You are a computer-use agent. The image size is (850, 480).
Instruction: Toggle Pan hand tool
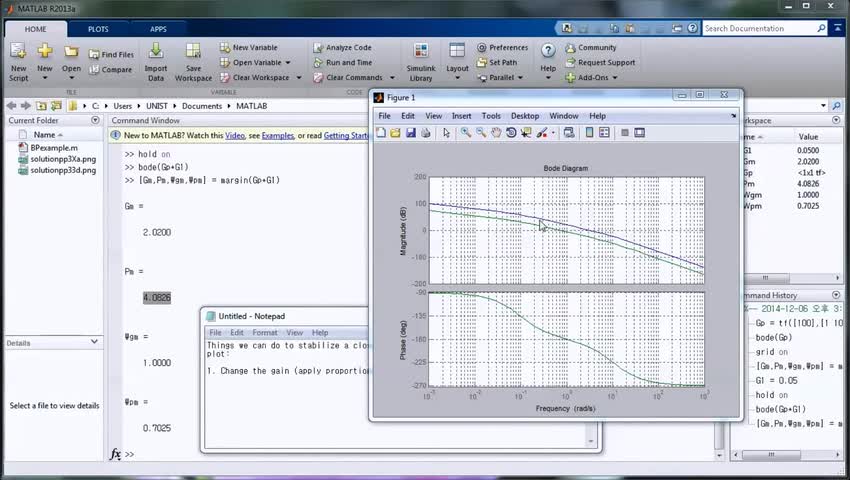(496, 133)
